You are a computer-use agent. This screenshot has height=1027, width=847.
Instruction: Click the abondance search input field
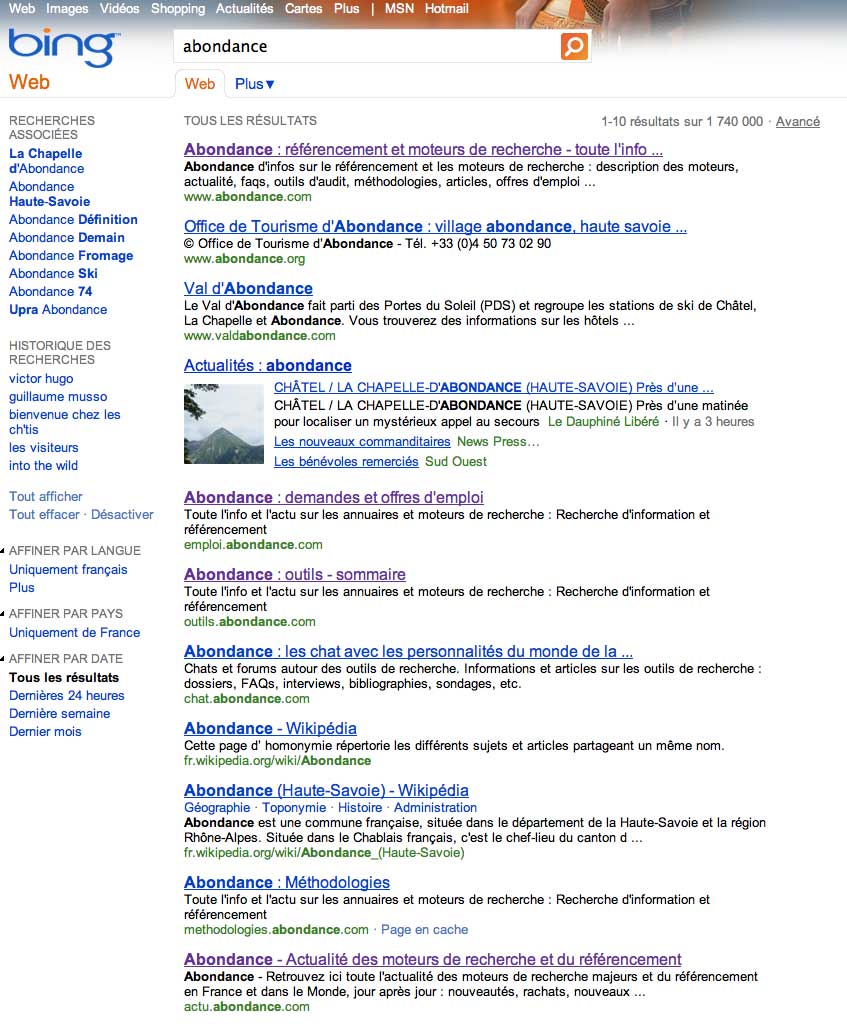click(x=367, y=47)
